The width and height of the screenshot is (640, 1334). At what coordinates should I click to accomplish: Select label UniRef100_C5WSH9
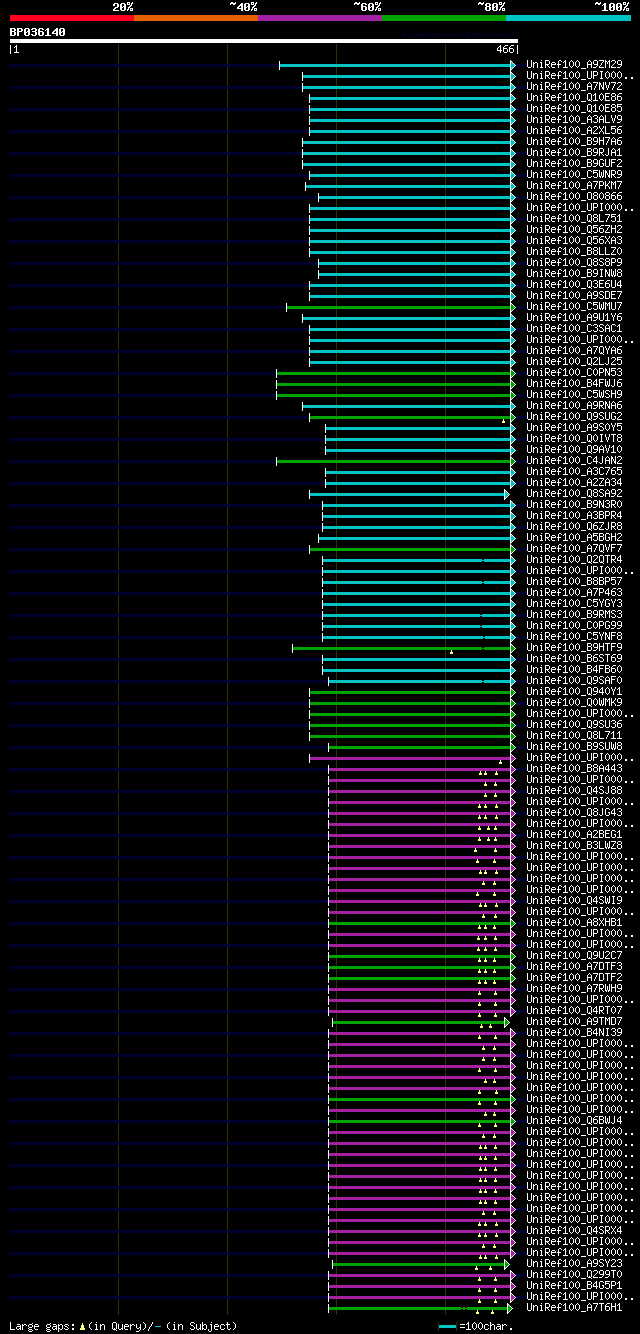pyautogui.click(x=574, y=395)
